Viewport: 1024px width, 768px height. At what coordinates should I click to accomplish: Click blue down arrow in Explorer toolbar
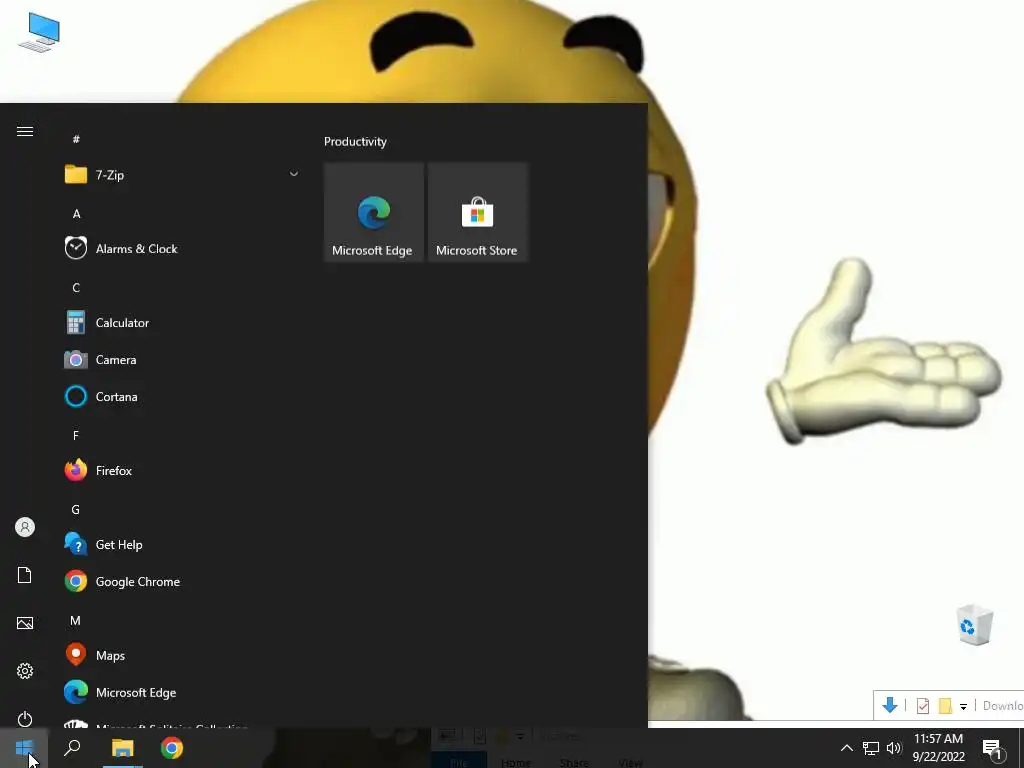pyautogui.click(x=889, y=705)
